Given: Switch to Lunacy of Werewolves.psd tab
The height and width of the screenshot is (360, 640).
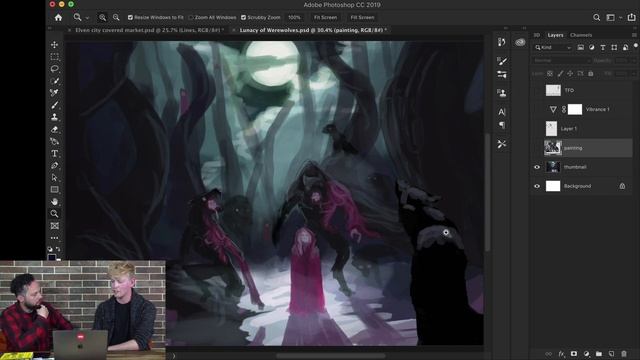Looking at the screenshot, I should (x=313, y=30).
